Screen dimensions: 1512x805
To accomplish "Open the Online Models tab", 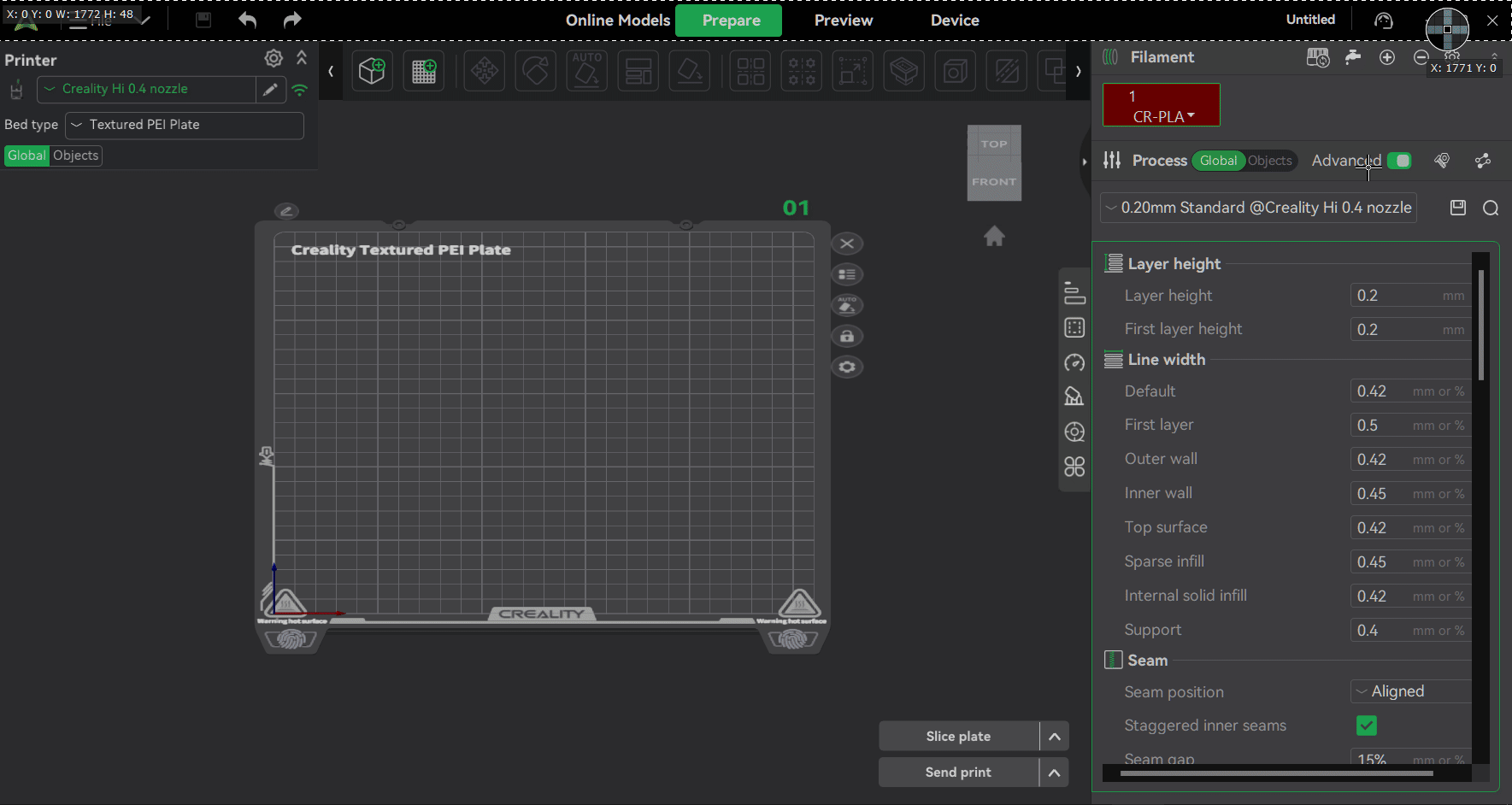I will [x=618, y=21].
